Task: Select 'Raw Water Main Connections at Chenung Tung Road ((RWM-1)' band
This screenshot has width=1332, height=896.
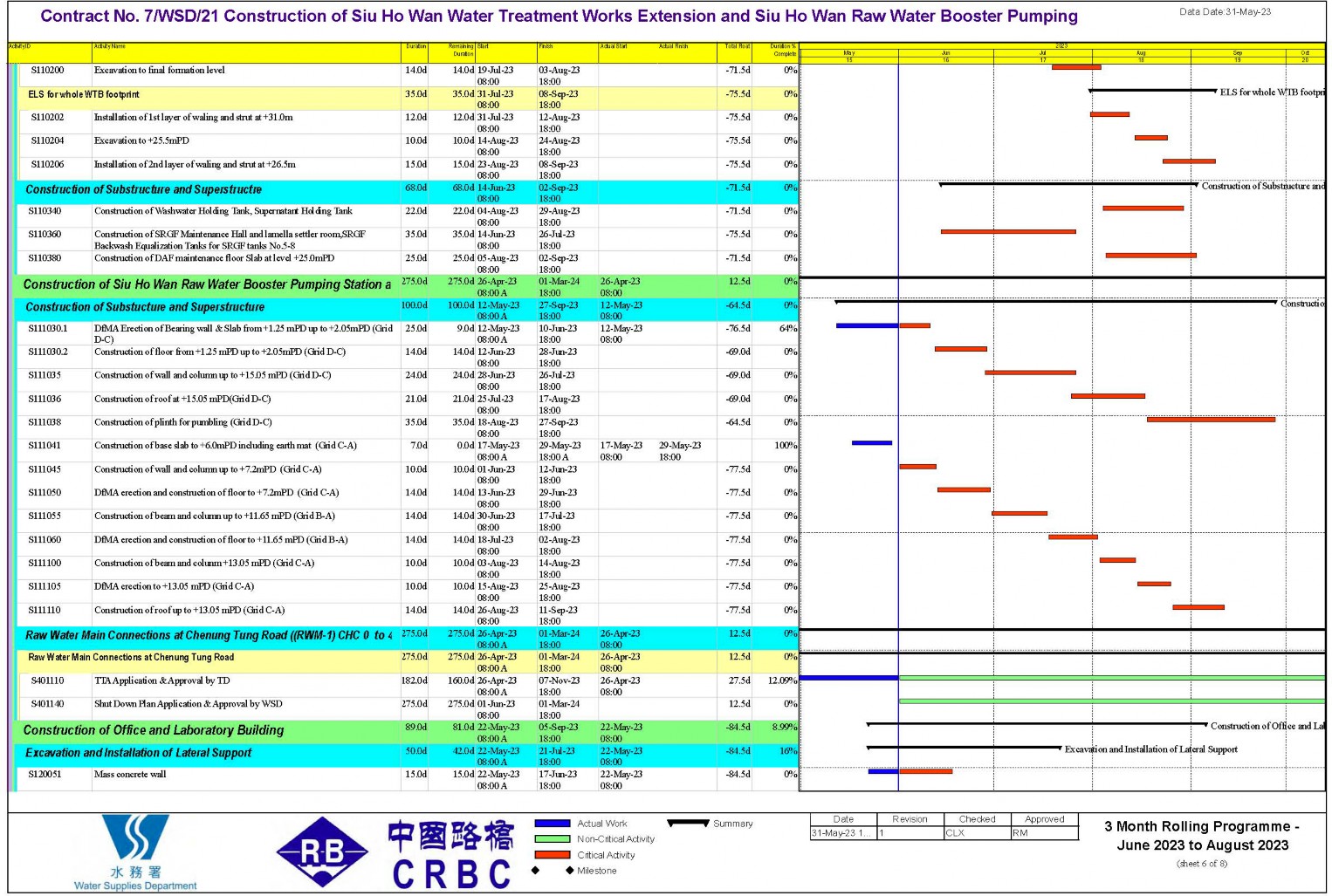Action: tap(407, 639)
